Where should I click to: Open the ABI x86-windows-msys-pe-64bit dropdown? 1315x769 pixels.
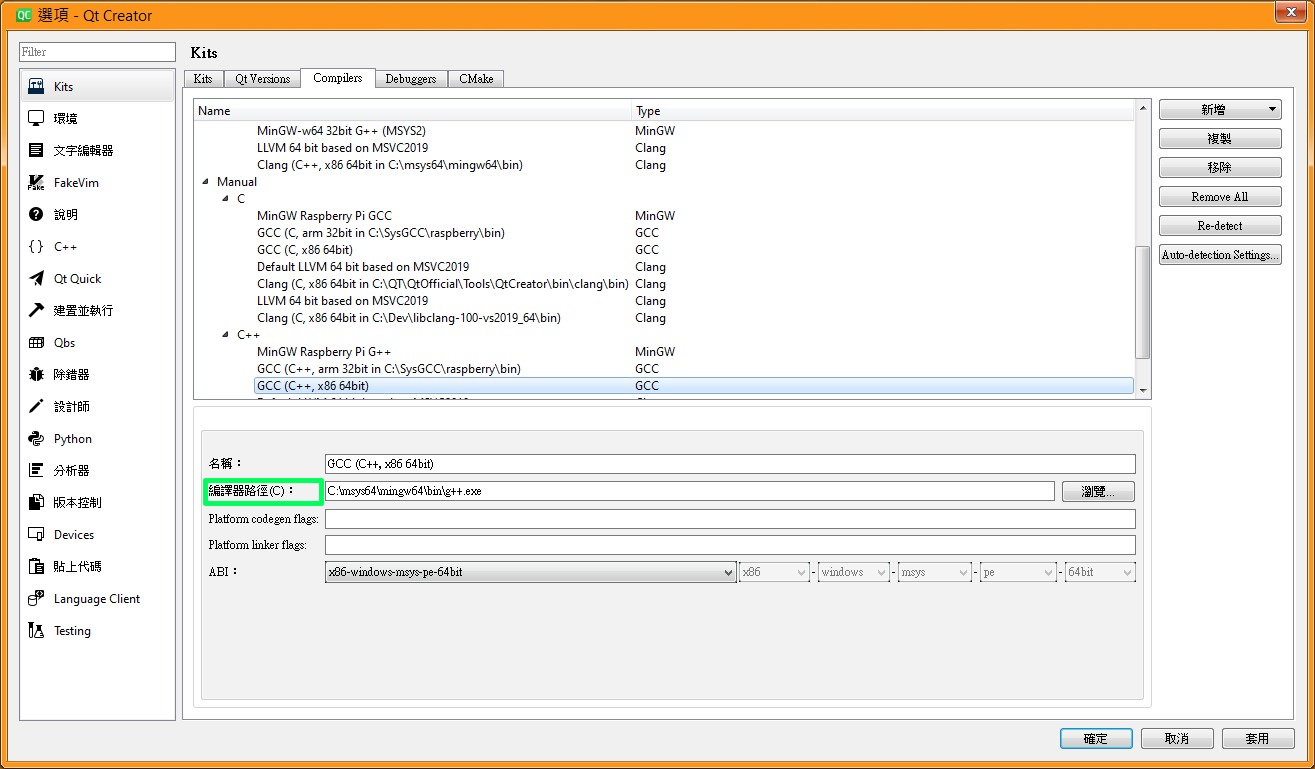(530, 572)
